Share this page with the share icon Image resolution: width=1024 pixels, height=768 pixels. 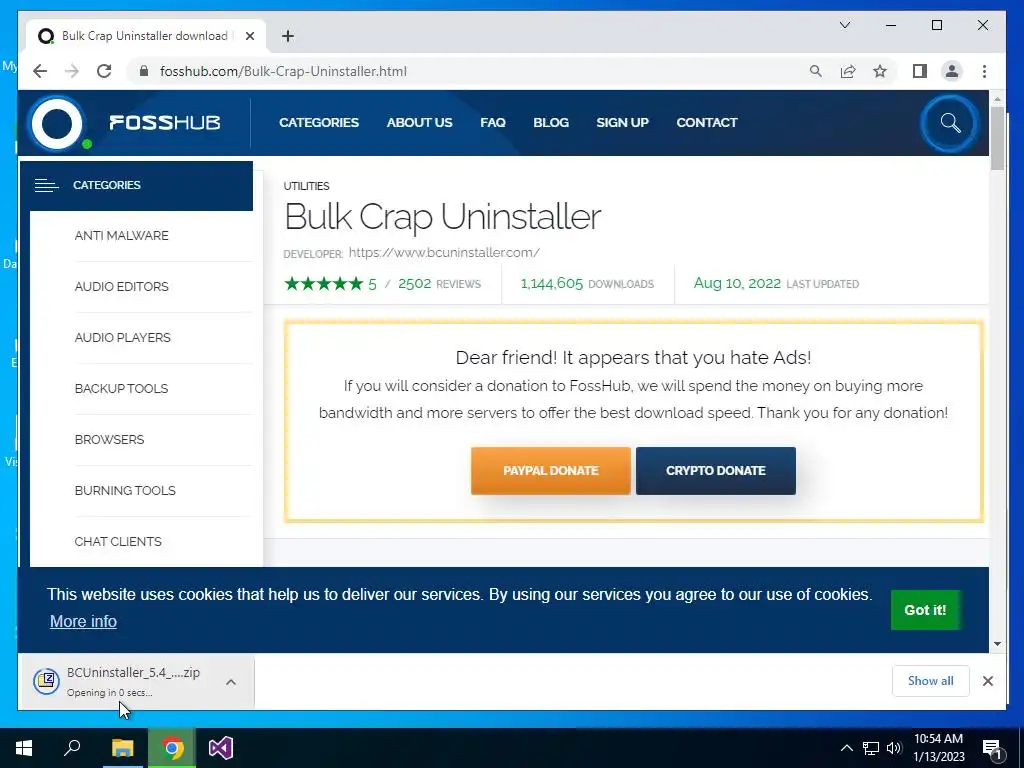[848, 71]
